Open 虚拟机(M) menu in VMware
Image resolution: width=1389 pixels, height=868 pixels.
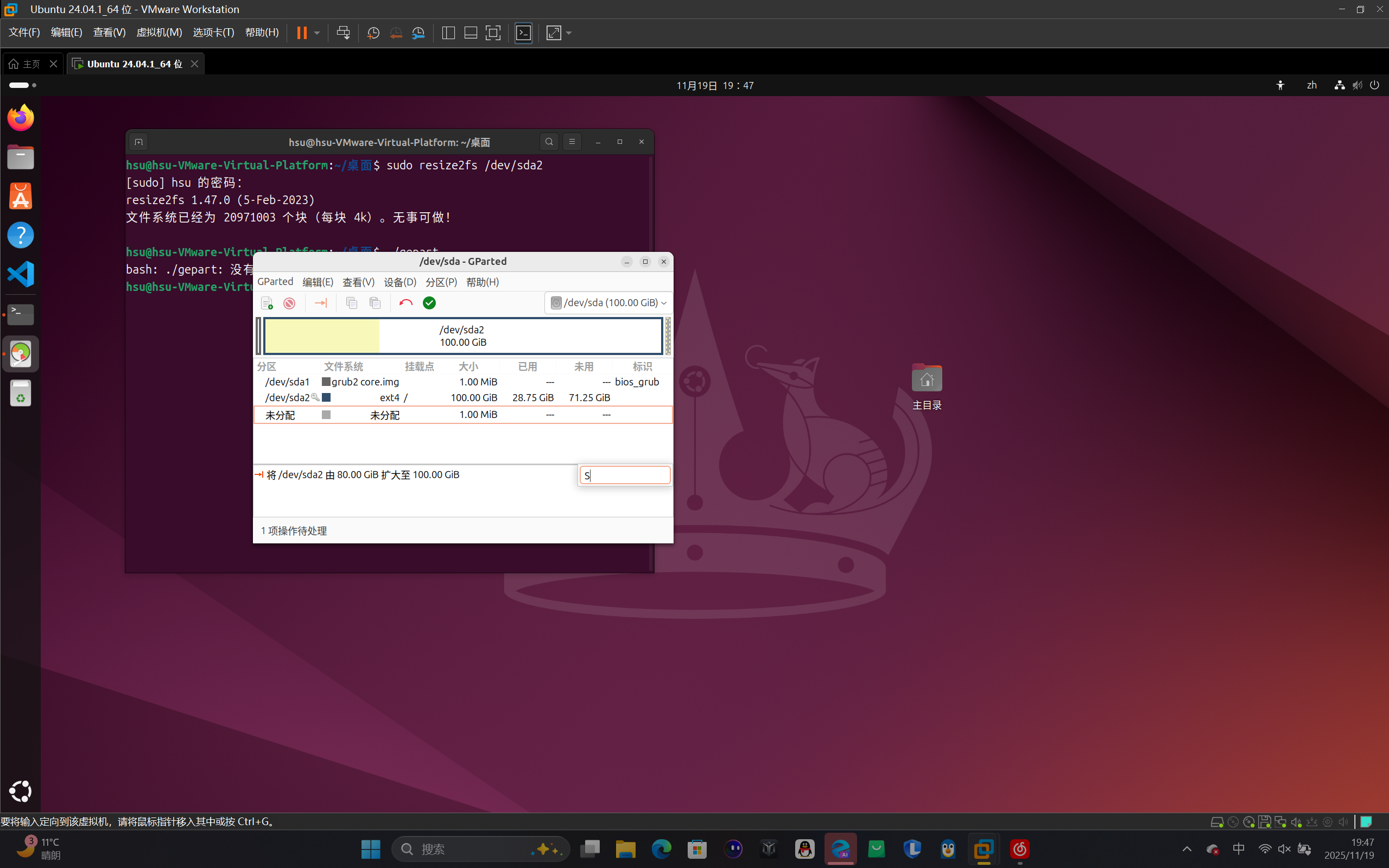158,32
